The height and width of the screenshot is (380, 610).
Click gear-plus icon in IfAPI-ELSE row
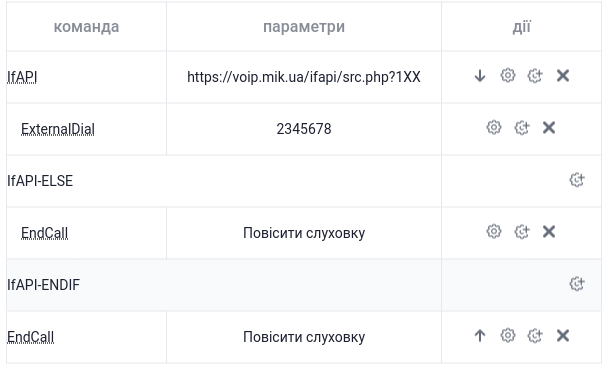(577, 180)
